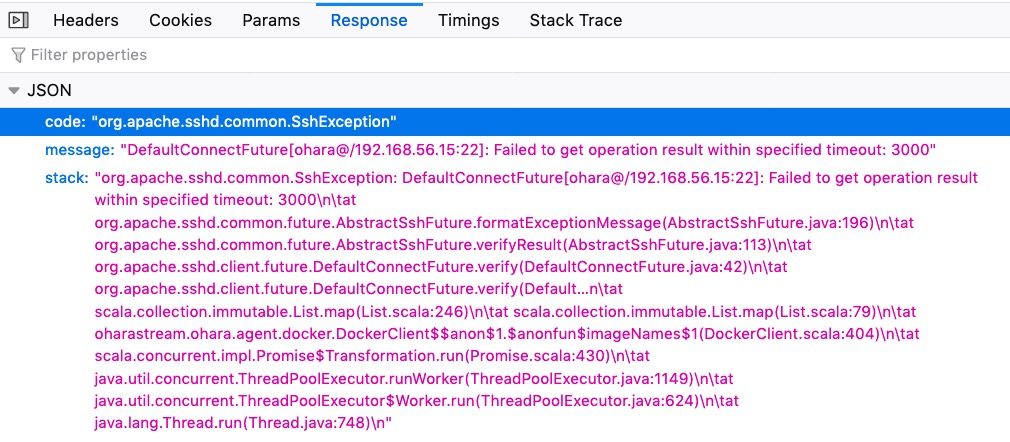Open the Params tab
Viewport: 1010px width, 442px height.
[x=271, y=21]
